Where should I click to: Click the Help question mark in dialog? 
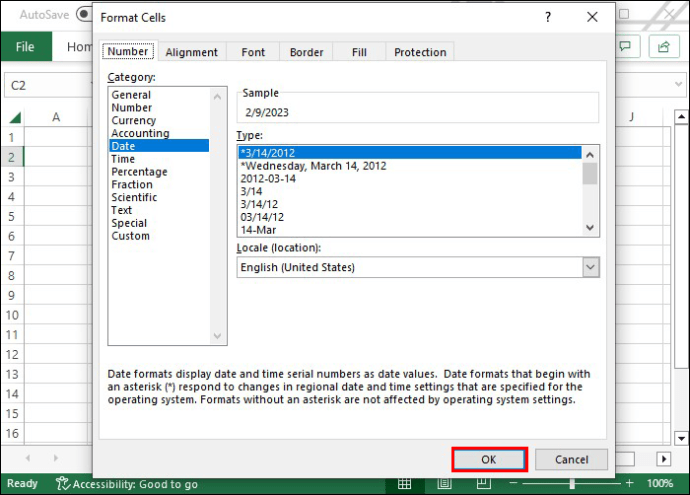[547, 17]
